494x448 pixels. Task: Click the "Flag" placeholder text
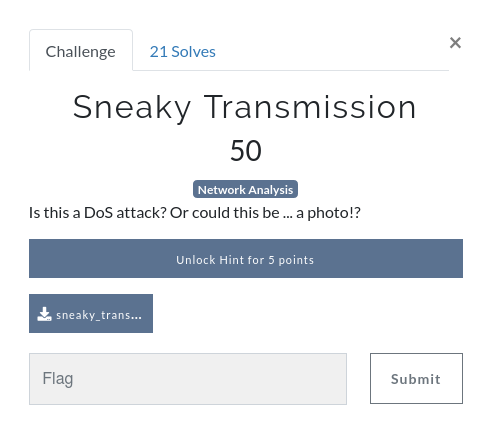coord(58,379)
